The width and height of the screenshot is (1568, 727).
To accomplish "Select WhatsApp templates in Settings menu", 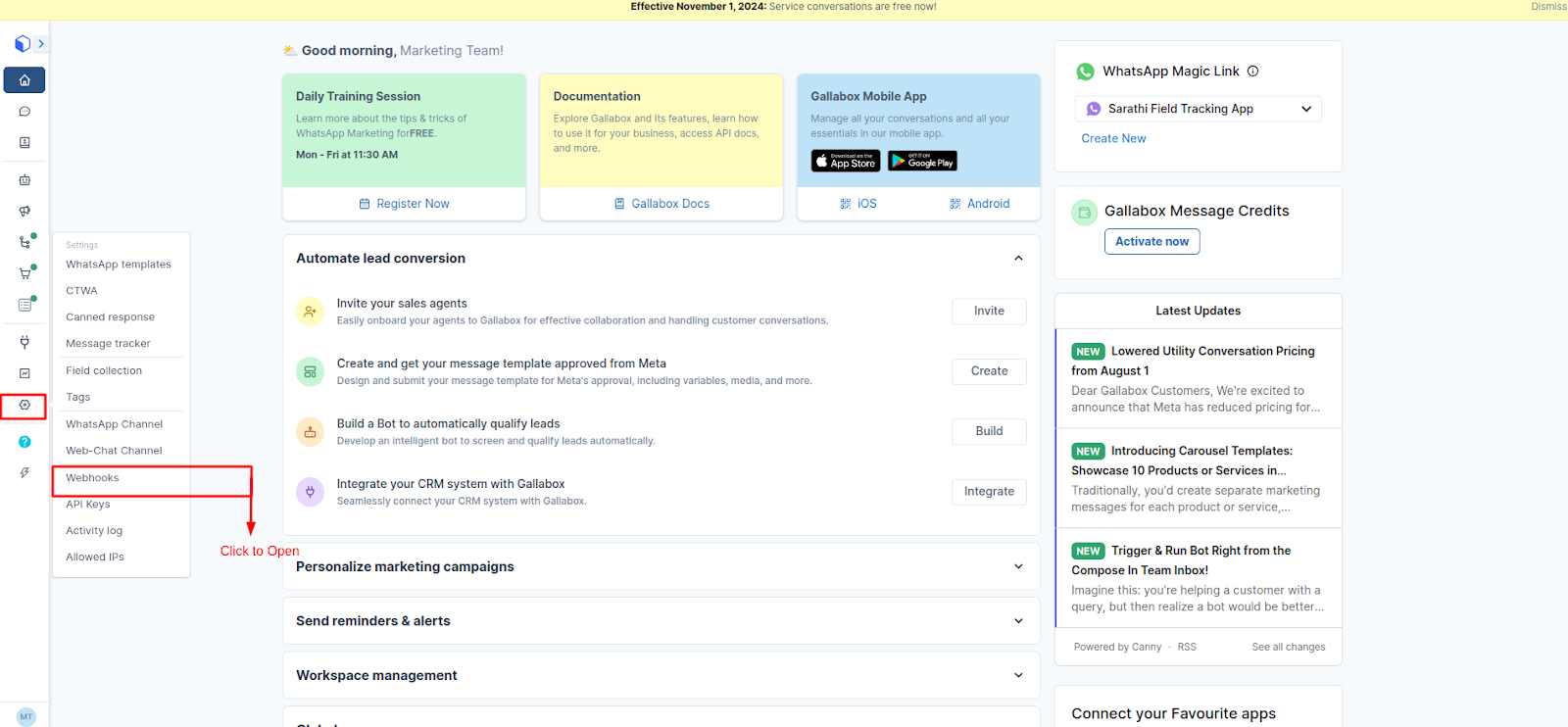I will coord(119,265).
